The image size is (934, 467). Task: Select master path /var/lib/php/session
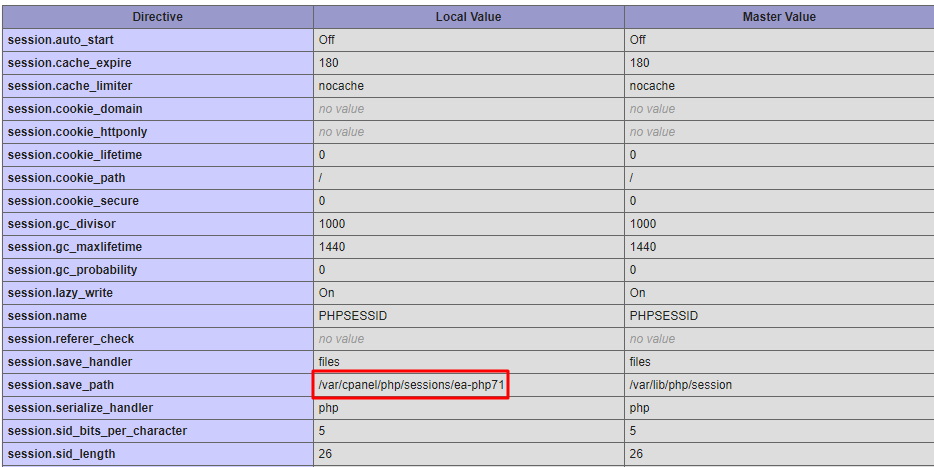681,385
